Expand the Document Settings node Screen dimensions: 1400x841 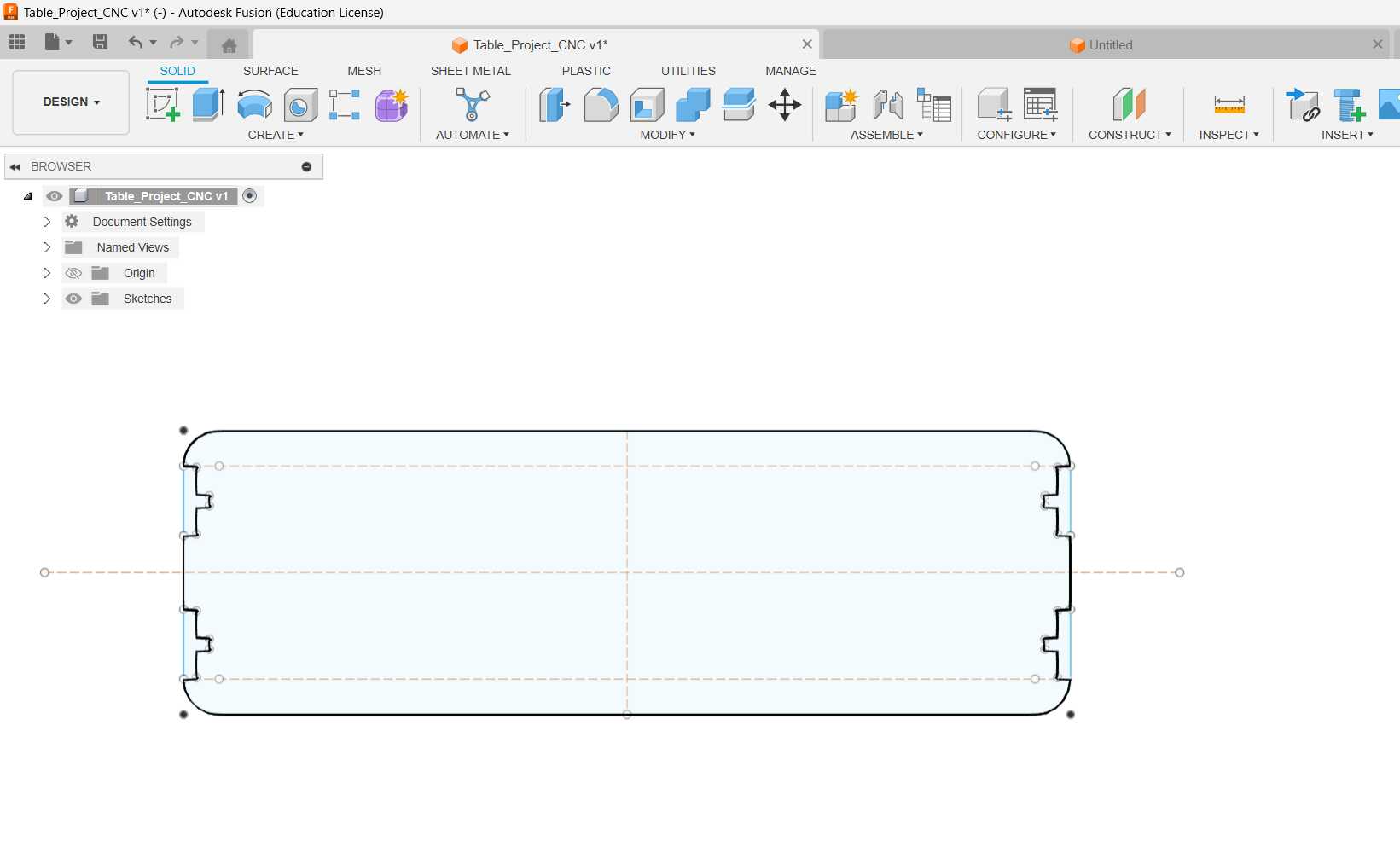(x=47, y=222)
